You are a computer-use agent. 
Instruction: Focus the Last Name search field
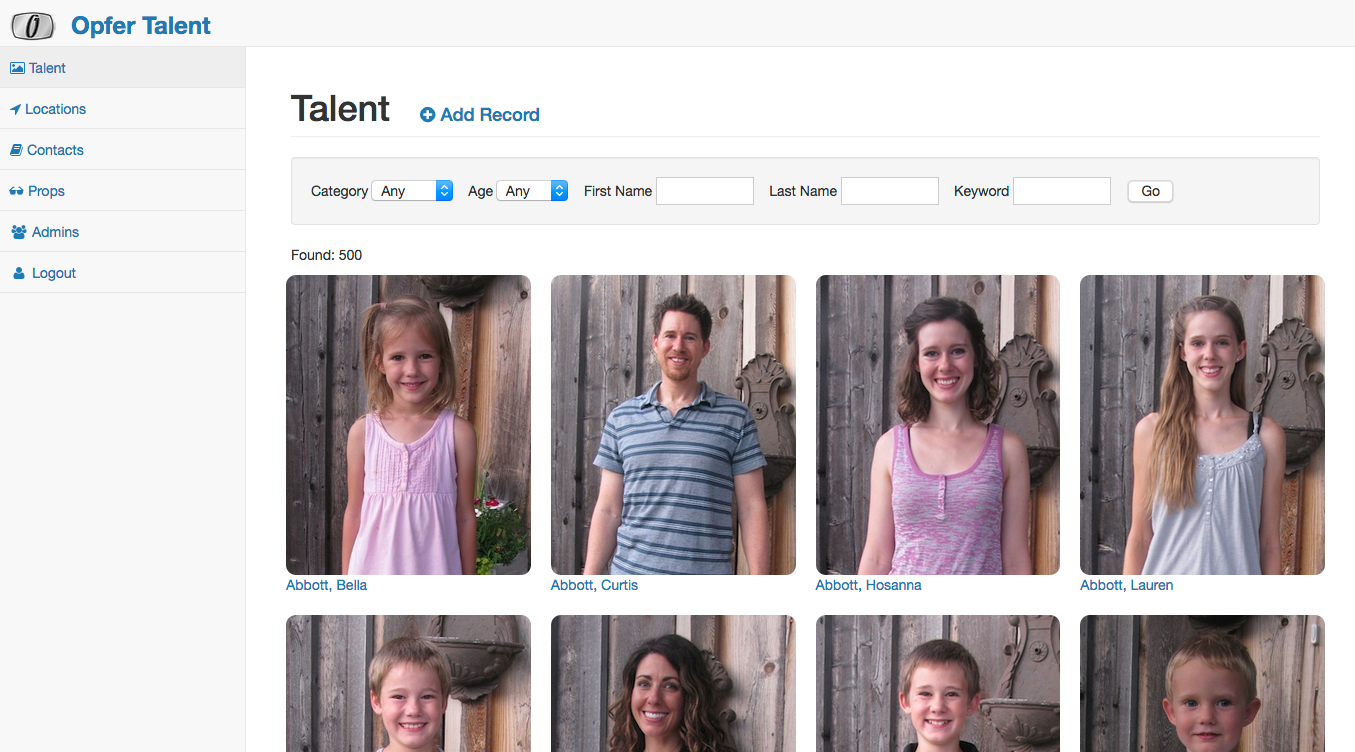pos(890,191)
